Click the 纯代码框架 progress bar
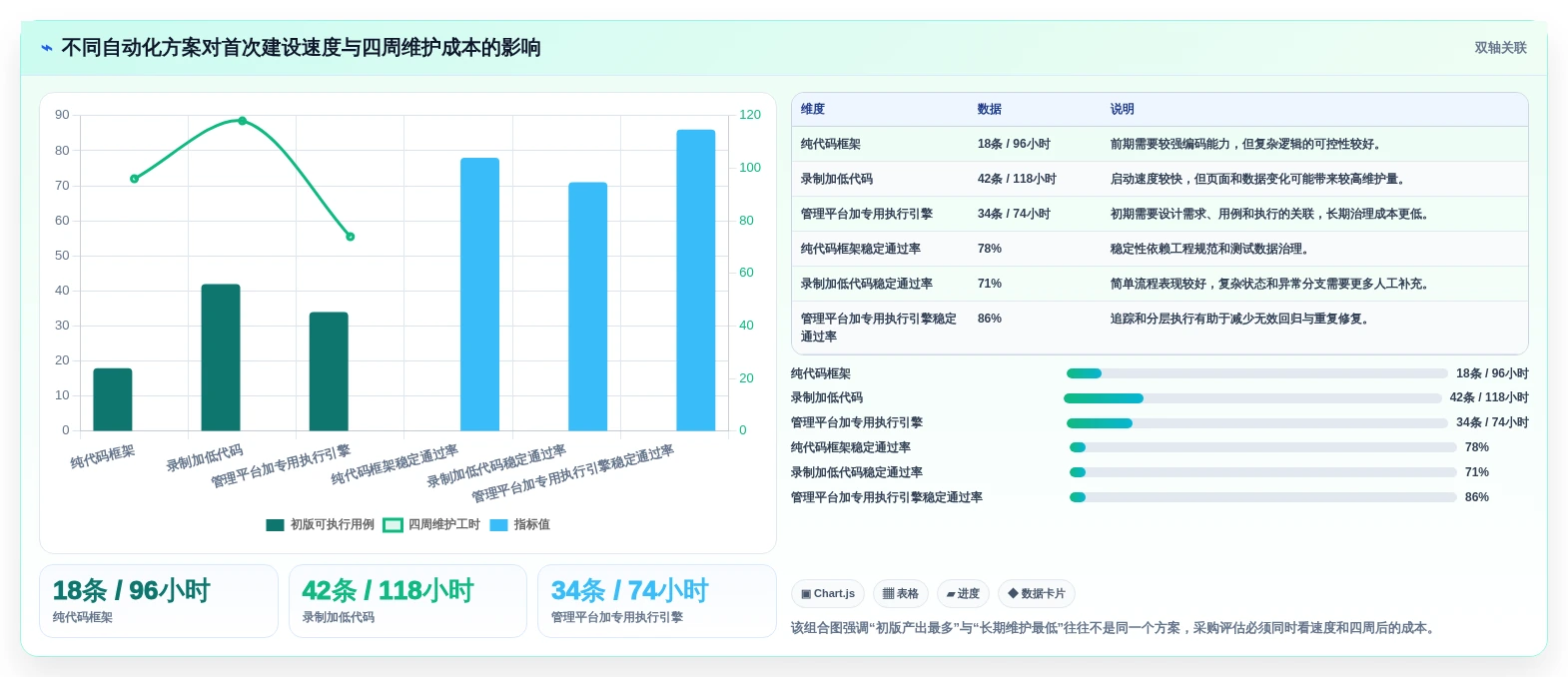The width and height of the screenshot is (1568, 677). coord(1256,373)
